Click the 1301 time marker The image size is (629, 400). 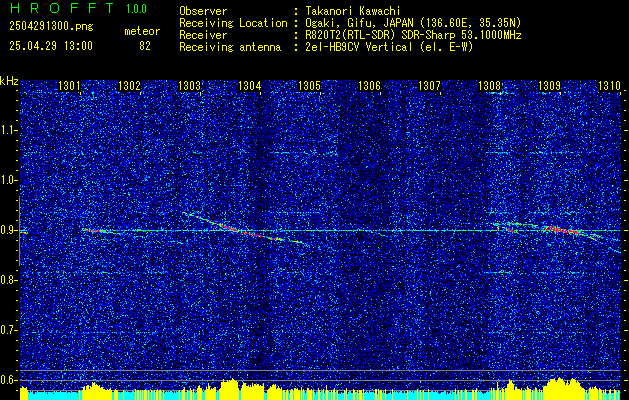click(x=69, y=86)
